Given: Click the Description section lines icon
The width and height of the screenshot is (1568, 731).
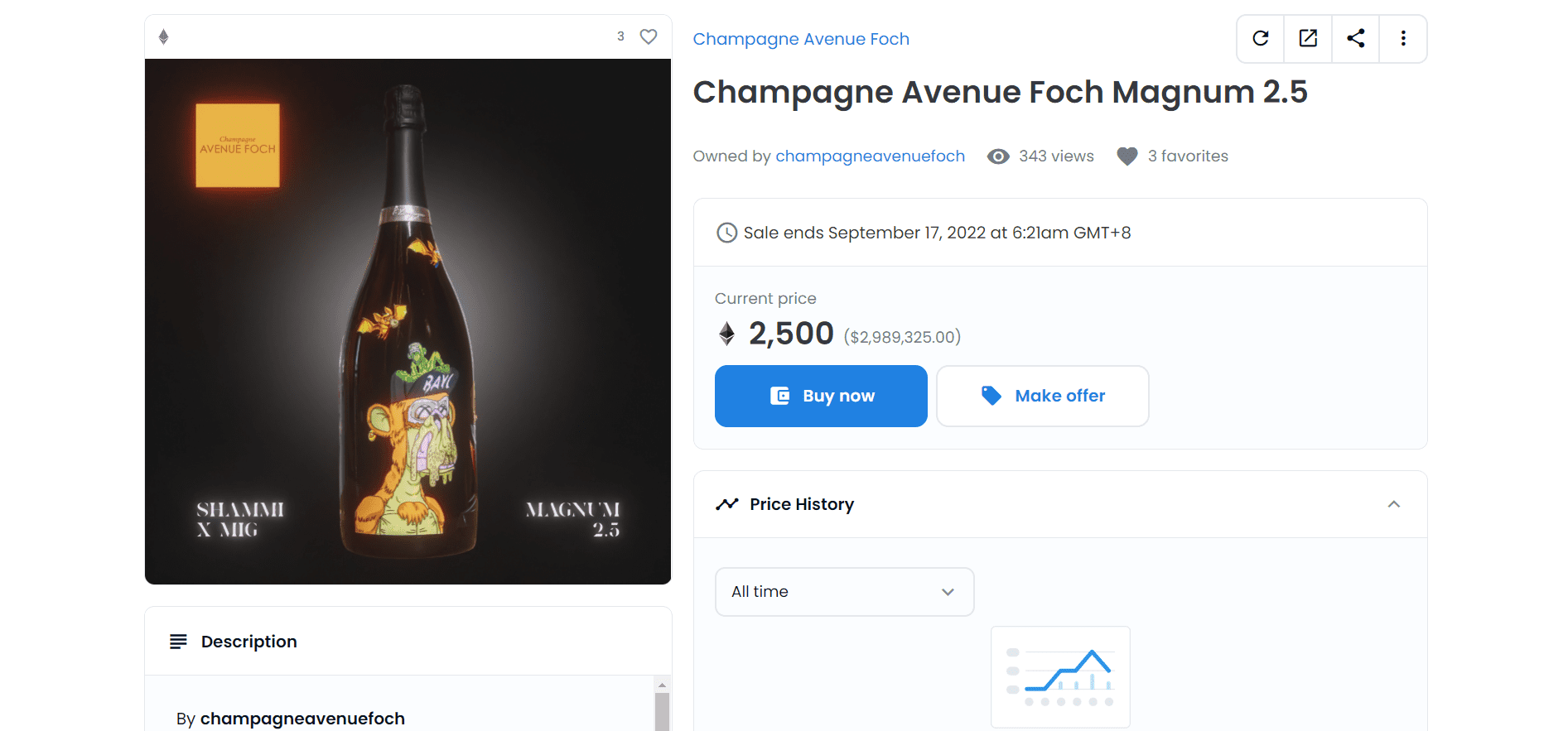Looking at the screenshot, I should pos(178,642).
